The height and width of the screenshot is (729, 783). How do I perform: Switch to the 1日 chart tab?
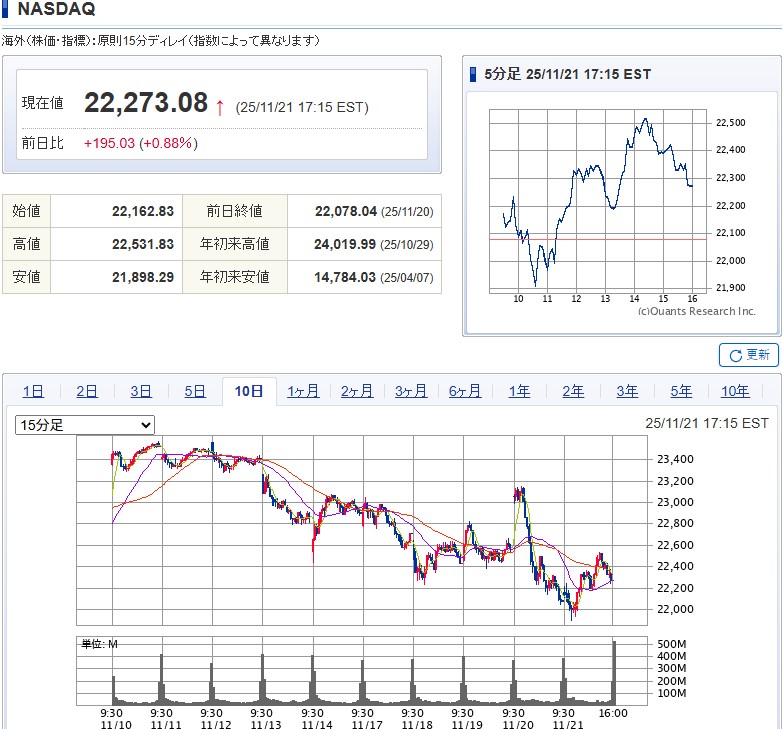33,392
